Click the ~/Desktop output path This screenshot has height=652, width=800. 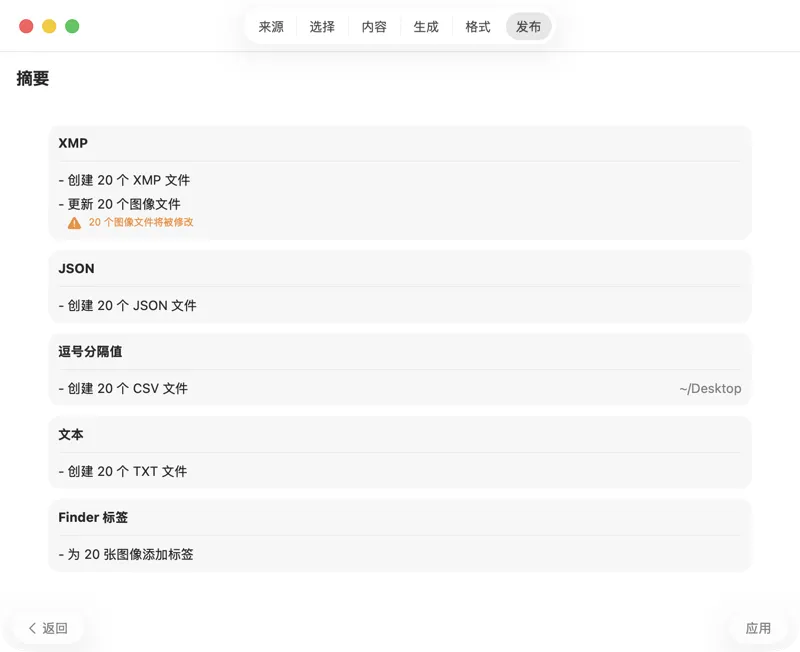tap(710, 388)
